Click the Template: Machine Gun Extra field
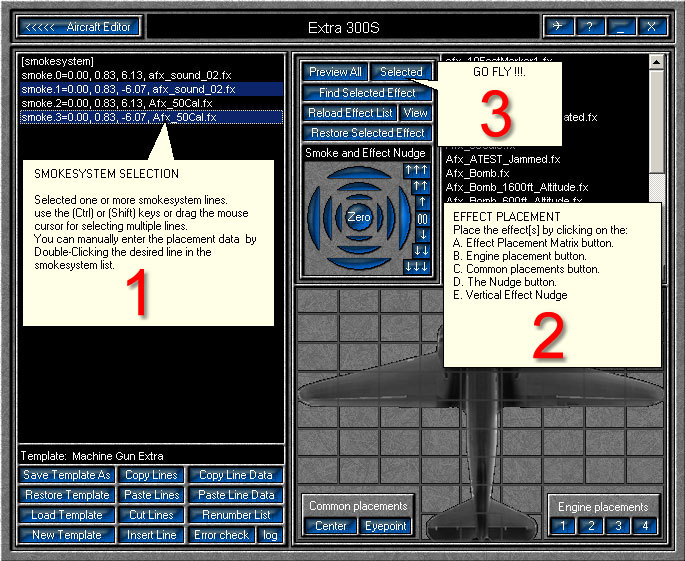This screenshot has height=561, width=685. coord(151,456)
